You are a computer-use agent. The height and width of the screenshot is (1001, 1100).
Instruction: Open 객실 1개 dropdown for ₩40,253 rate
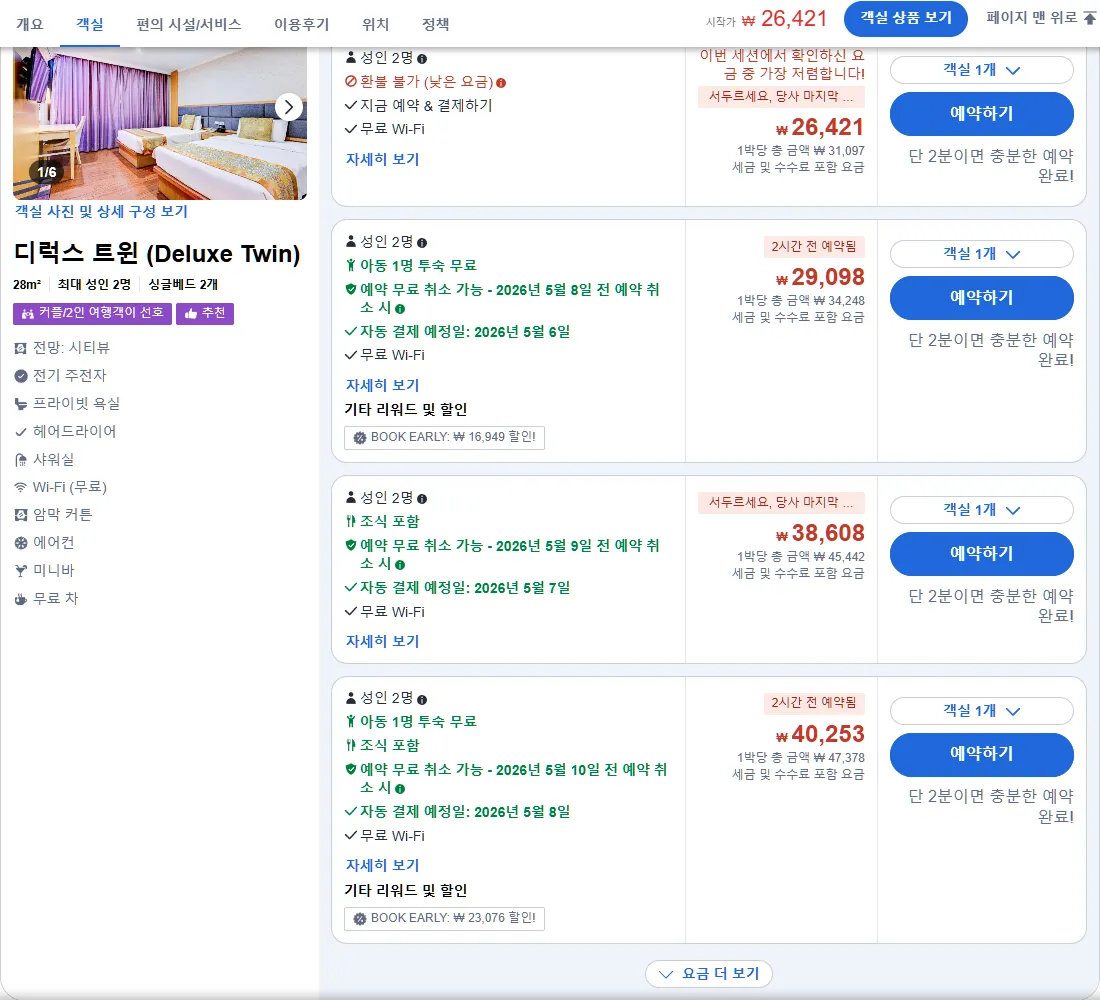coord(981,711)
